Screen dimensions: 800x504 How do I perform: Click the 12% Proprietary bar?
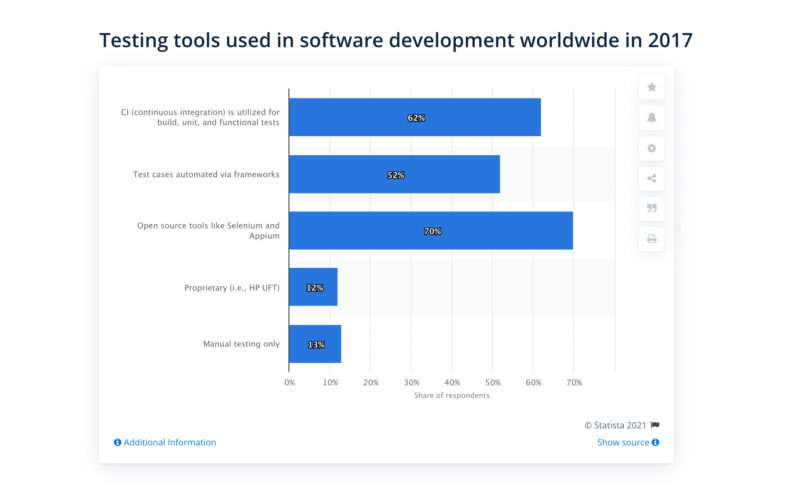point(313,287)
